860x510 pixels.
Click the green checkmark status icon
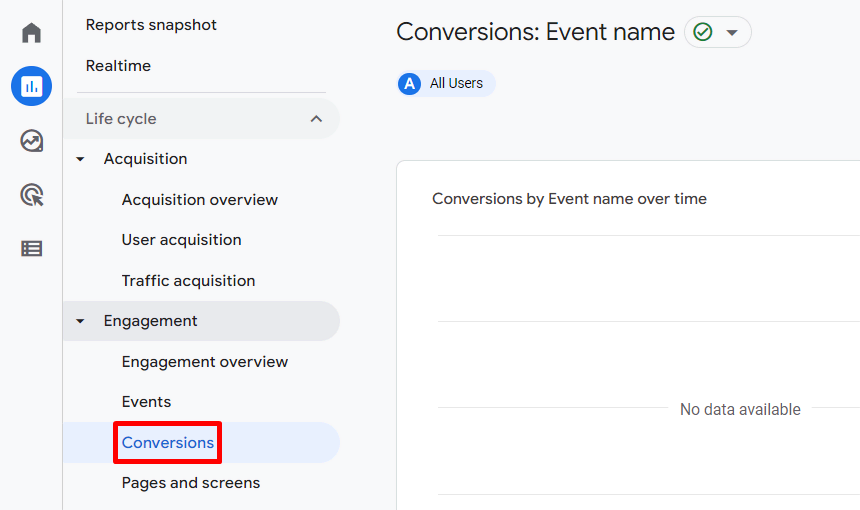(703, 32)
